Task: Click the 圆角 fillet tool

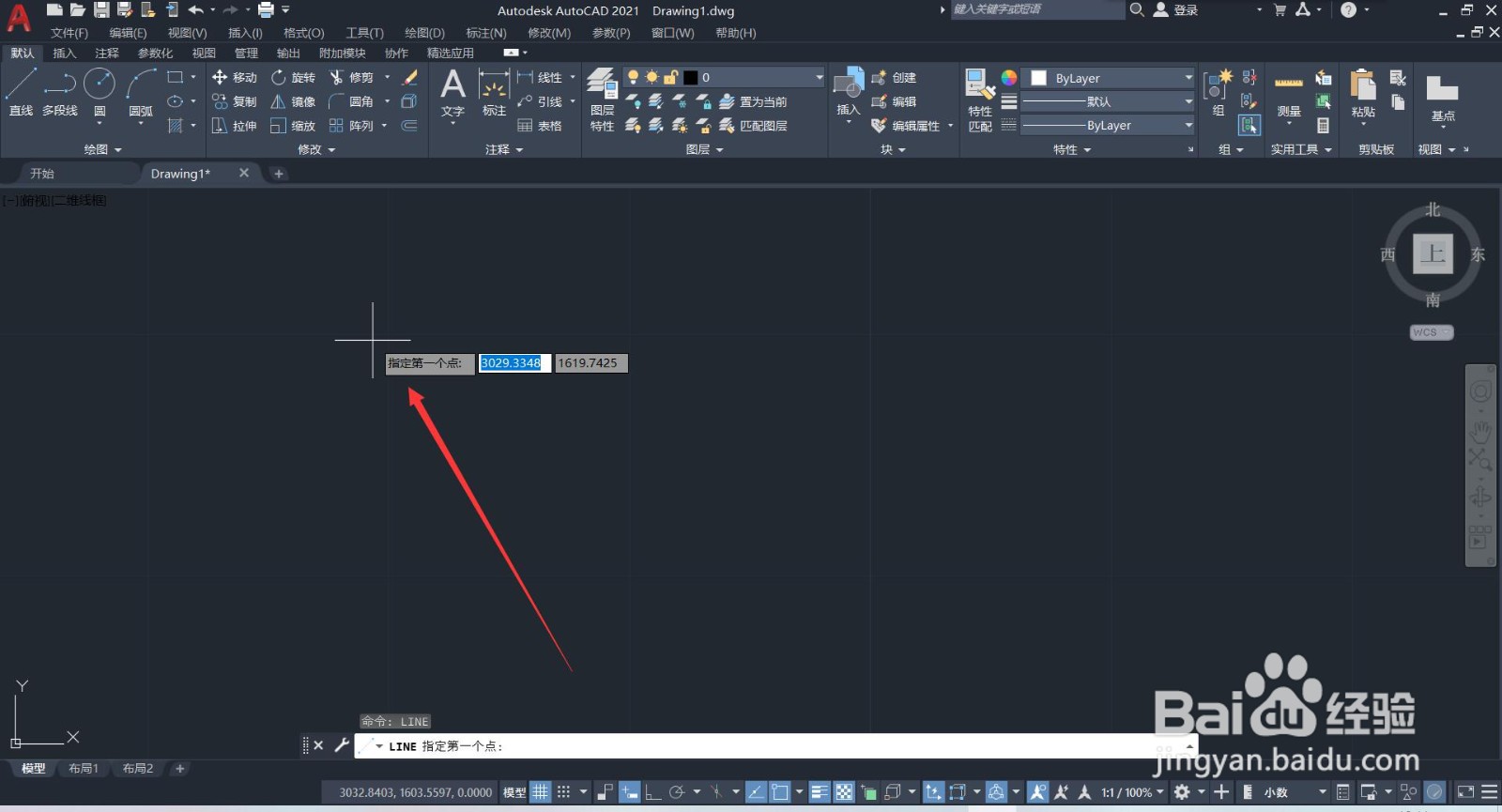Action: tap(351, 101)
